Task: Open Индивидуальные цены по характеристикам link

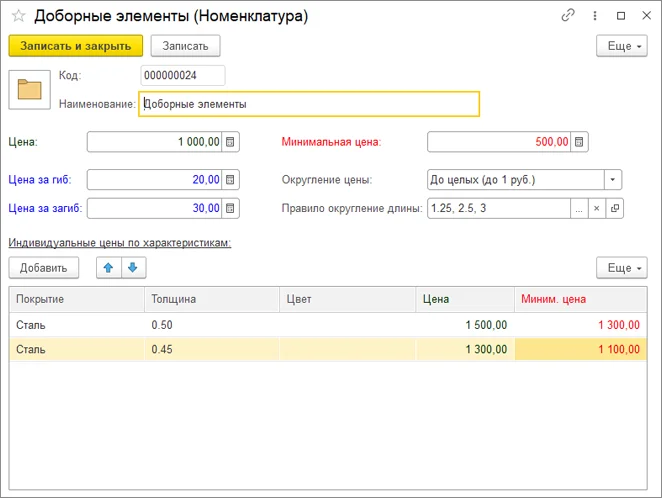Action: [x=120, y=243]
